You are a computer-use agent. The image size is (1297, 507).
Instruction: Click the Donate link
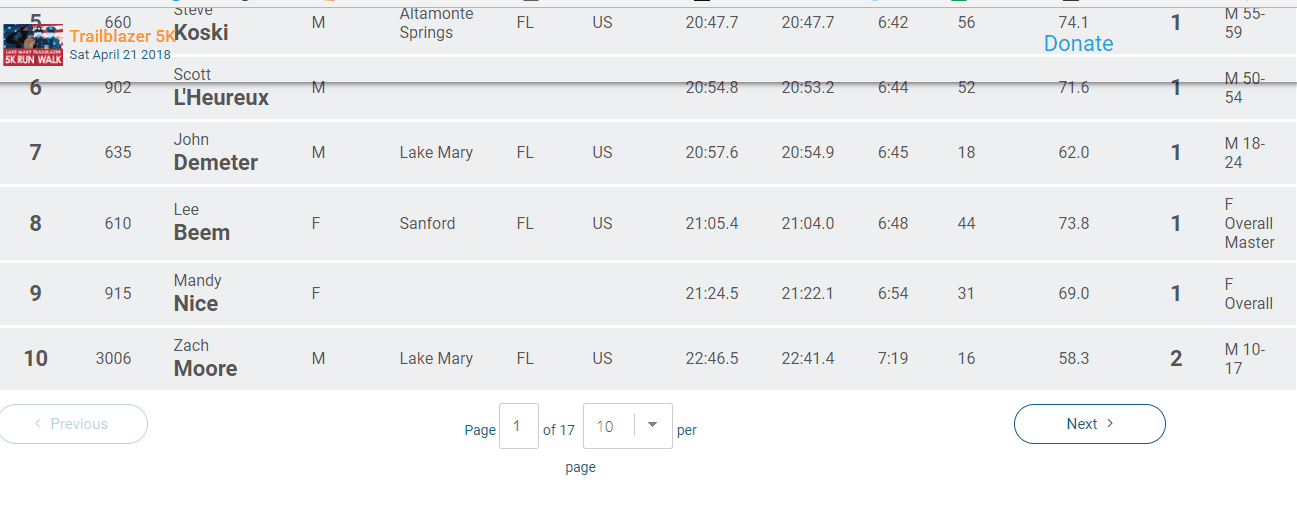pos(1078,43)
